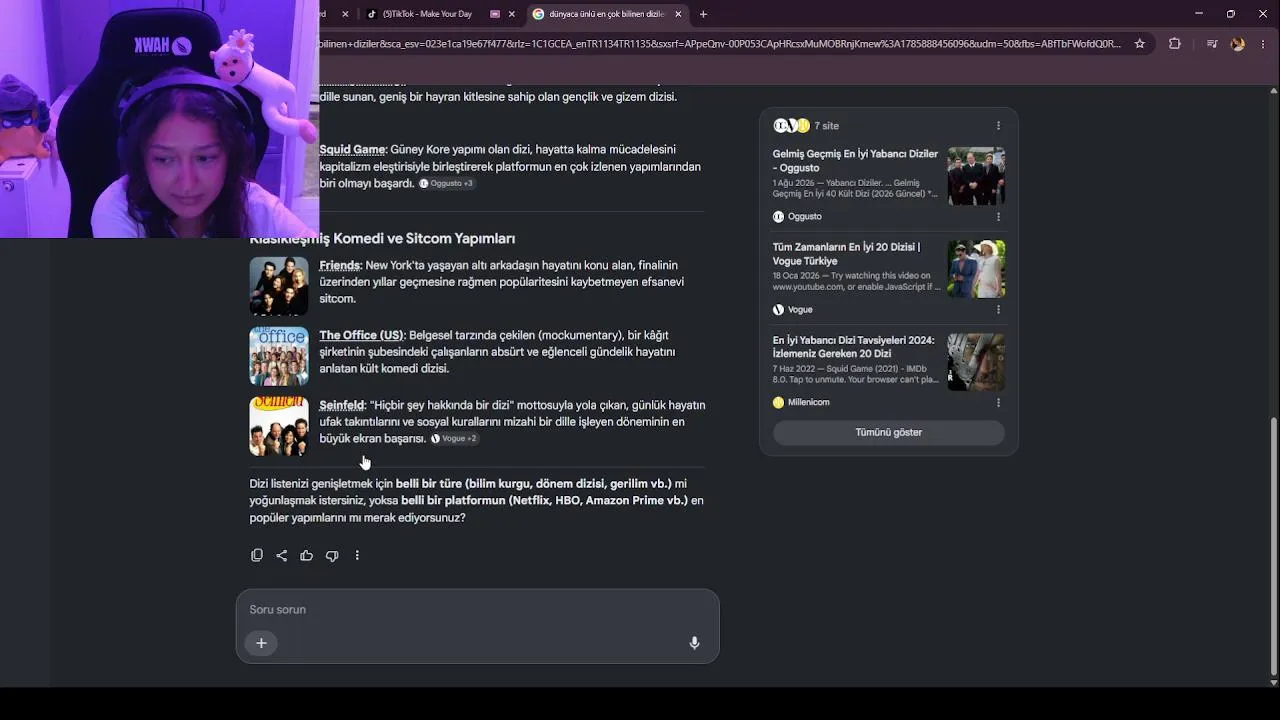Image resolution: width=1280 pixels, height=720 pixels.
Task: Open the Friends link
Action: point(339,266)
